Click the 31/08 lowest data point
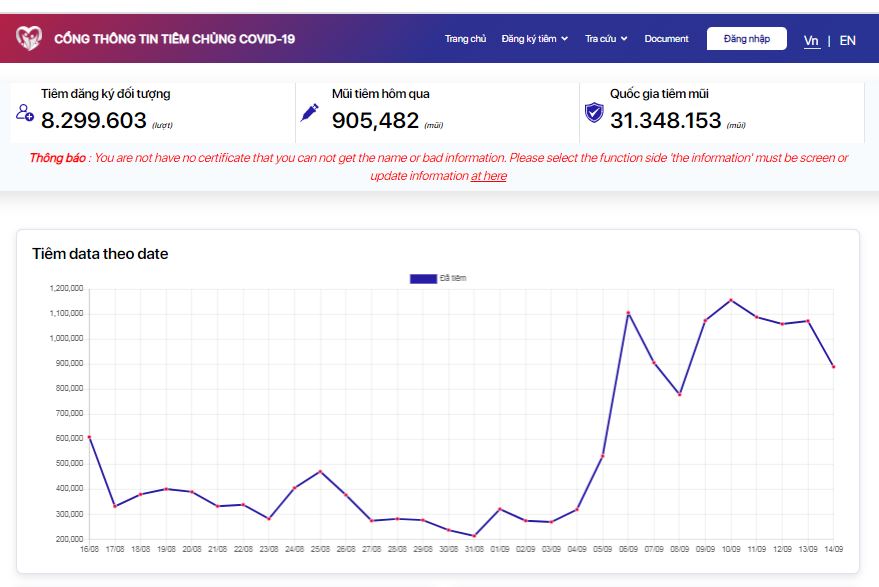Viewport: 879px width, 587px height. 474,535
